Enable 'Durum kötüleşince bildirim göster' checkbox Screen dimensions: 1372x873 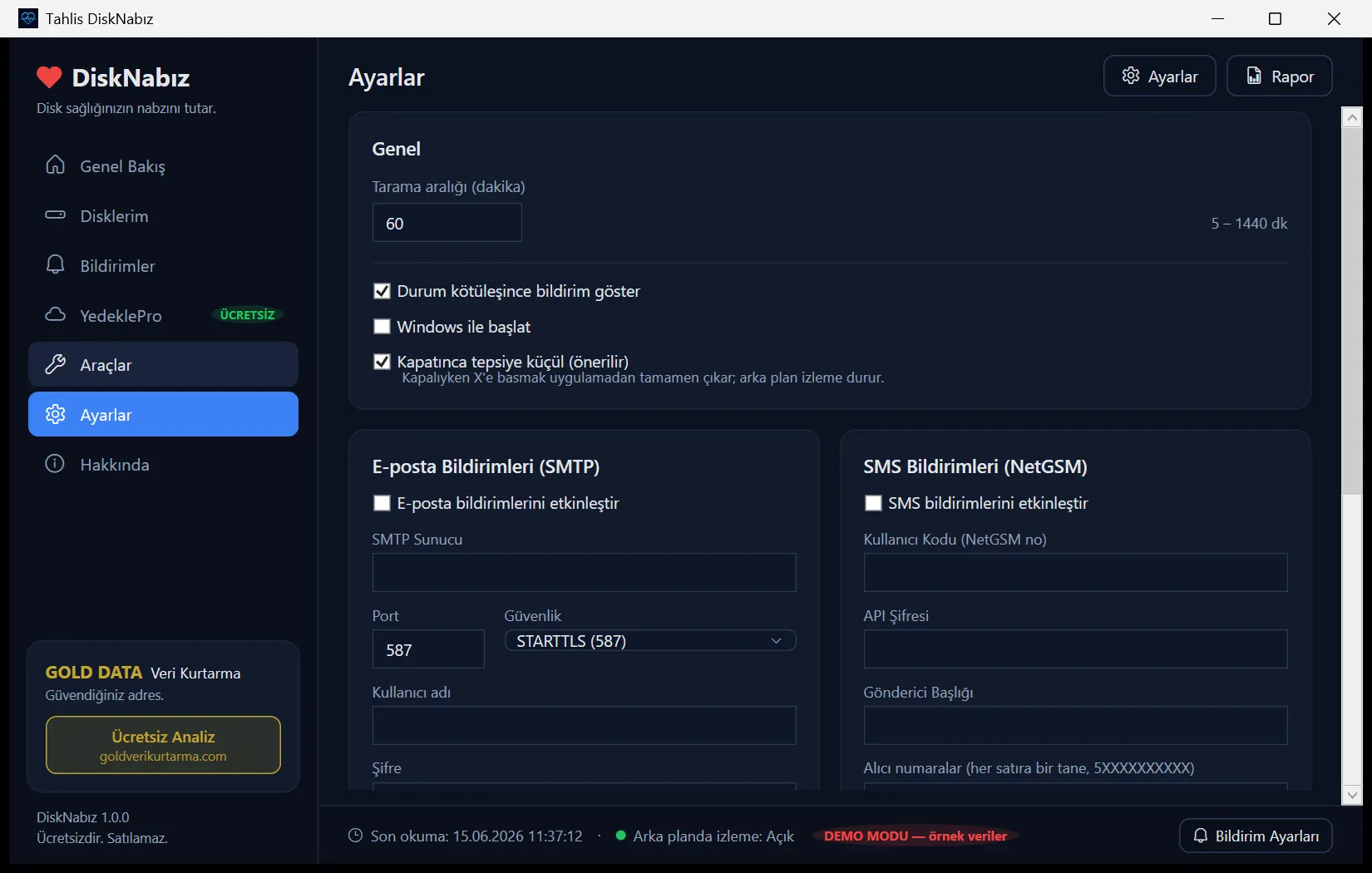(382, 291)
